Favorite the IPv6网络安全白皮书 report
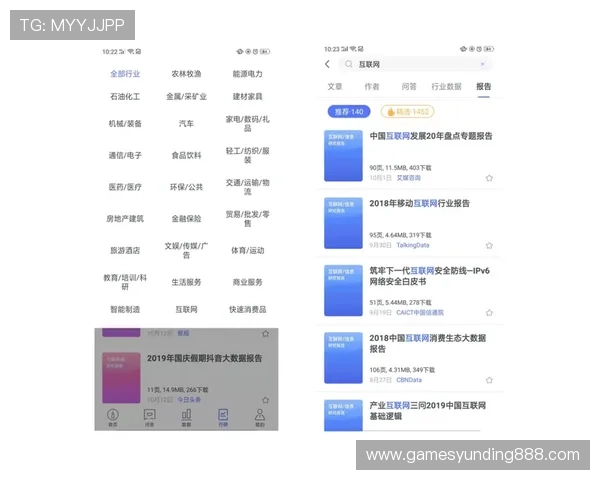 489,313
